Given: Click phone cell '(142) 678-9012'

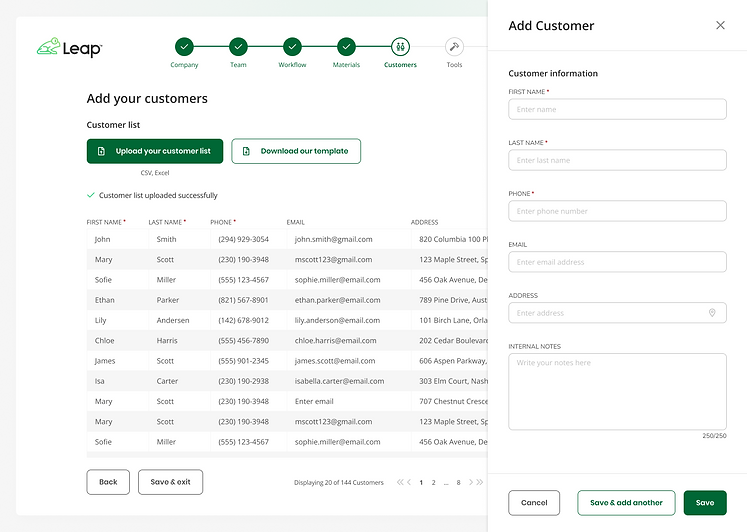Looking at the screenshot, I should 243,320.
